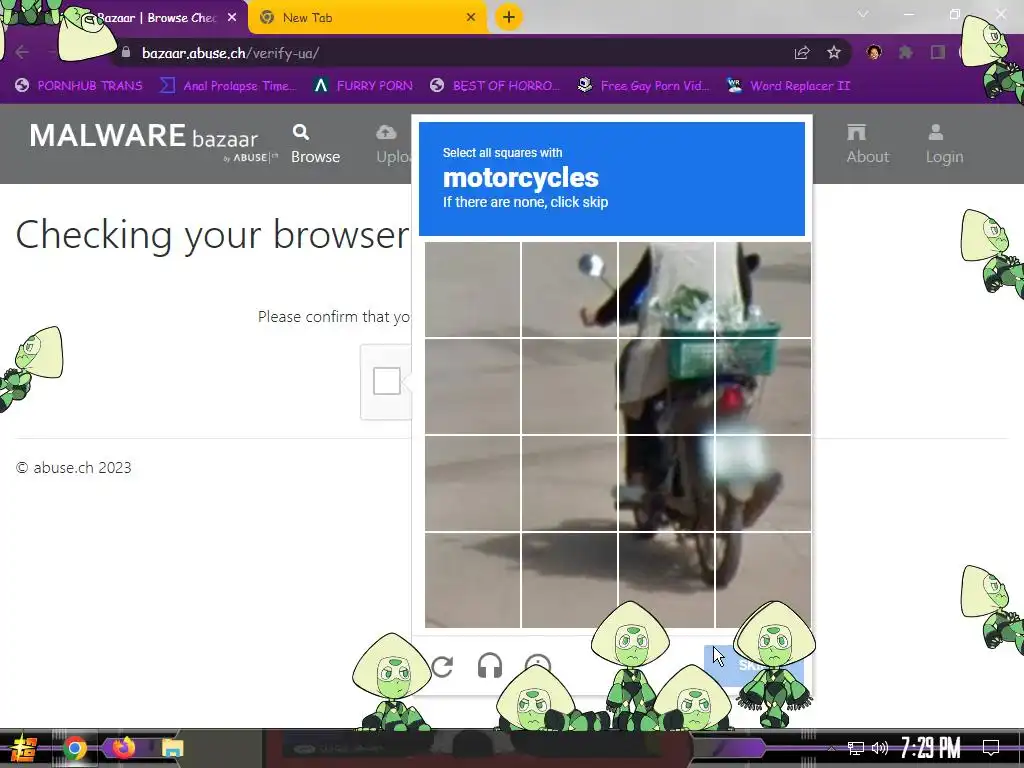This screenshot has width=1024, height=768.
Task: Close the New Tab browser tab
Action: [471, 18]
